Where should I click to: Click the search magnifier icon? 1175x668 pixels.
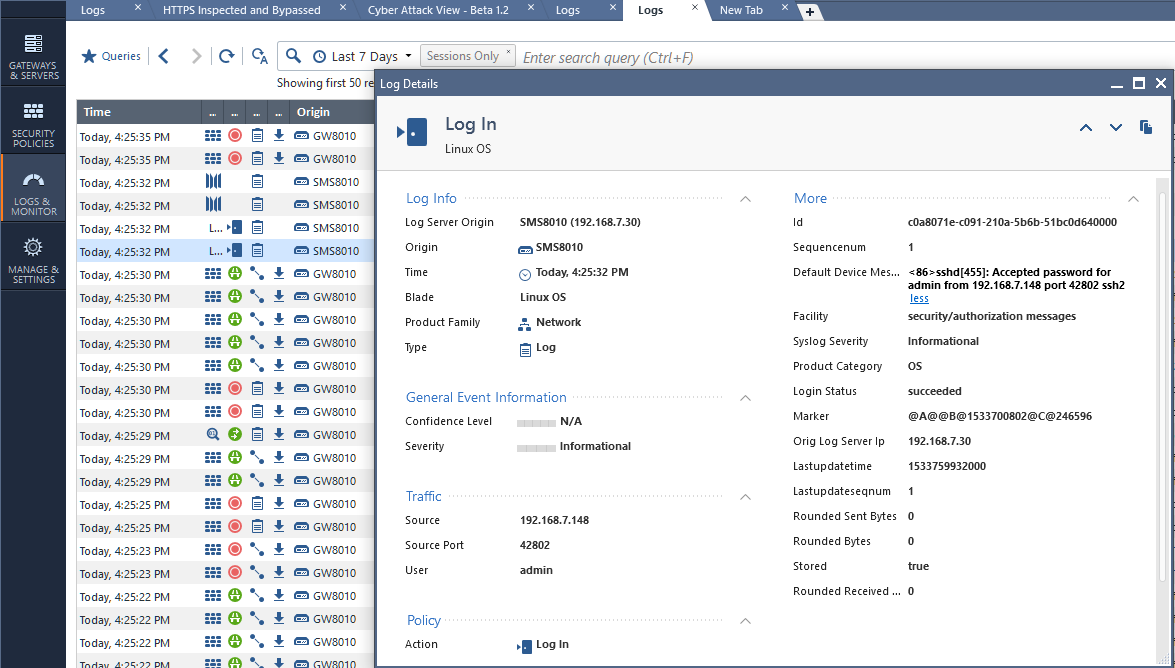click(x=294, y=56)
